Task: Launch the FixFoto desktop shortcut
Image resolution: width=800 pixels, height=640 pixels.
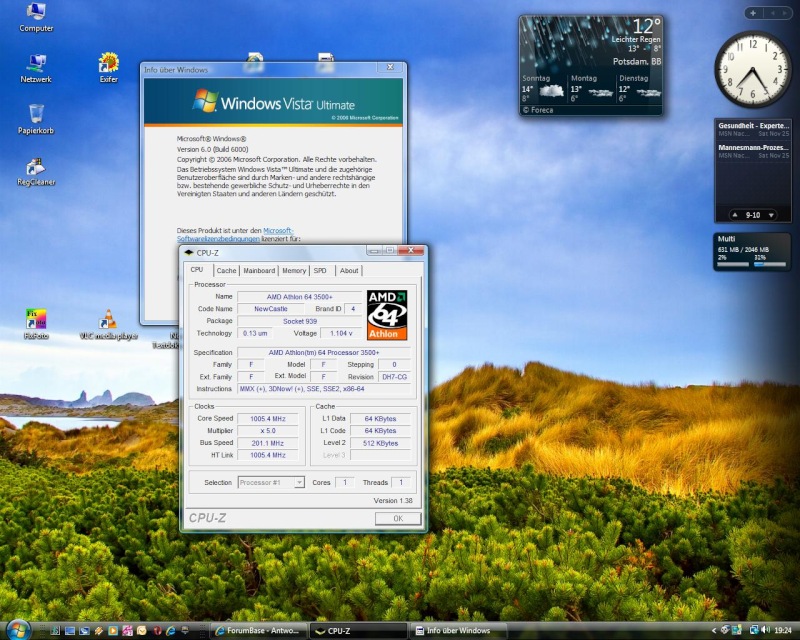Action: tap(36, 325)
